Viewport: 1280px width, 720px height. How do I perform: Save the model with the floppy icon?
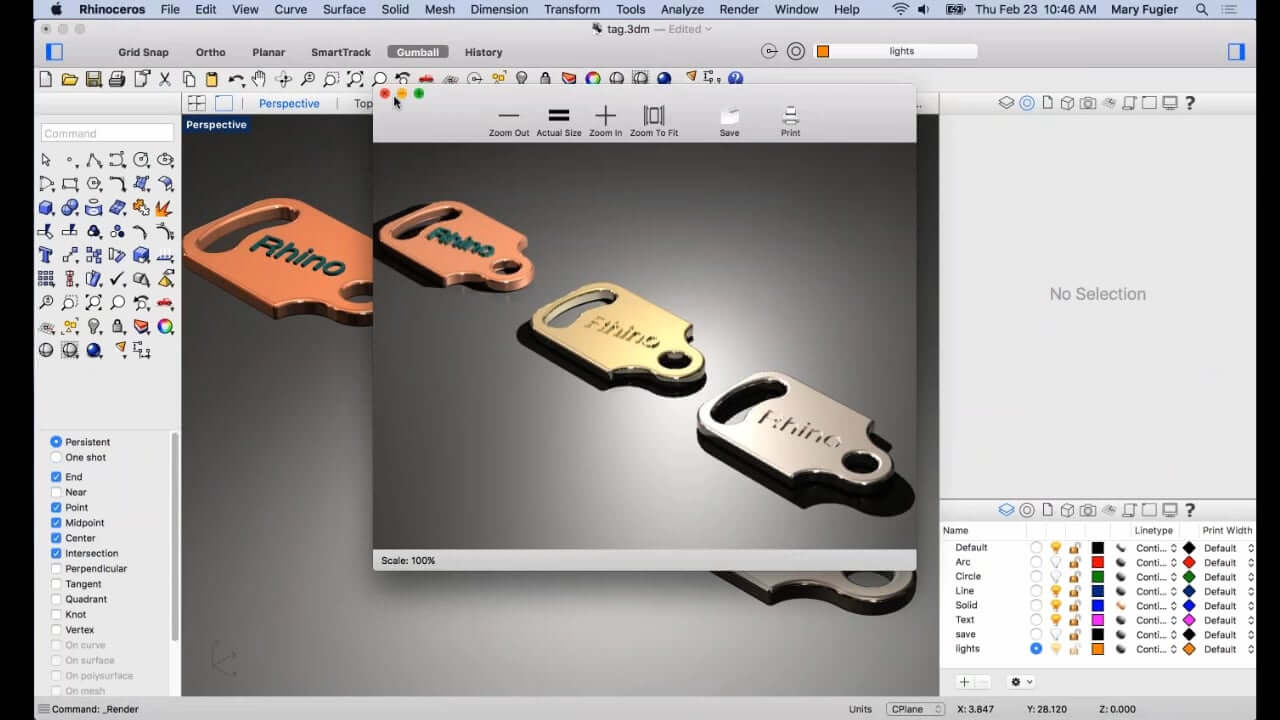tap(93, 79)
